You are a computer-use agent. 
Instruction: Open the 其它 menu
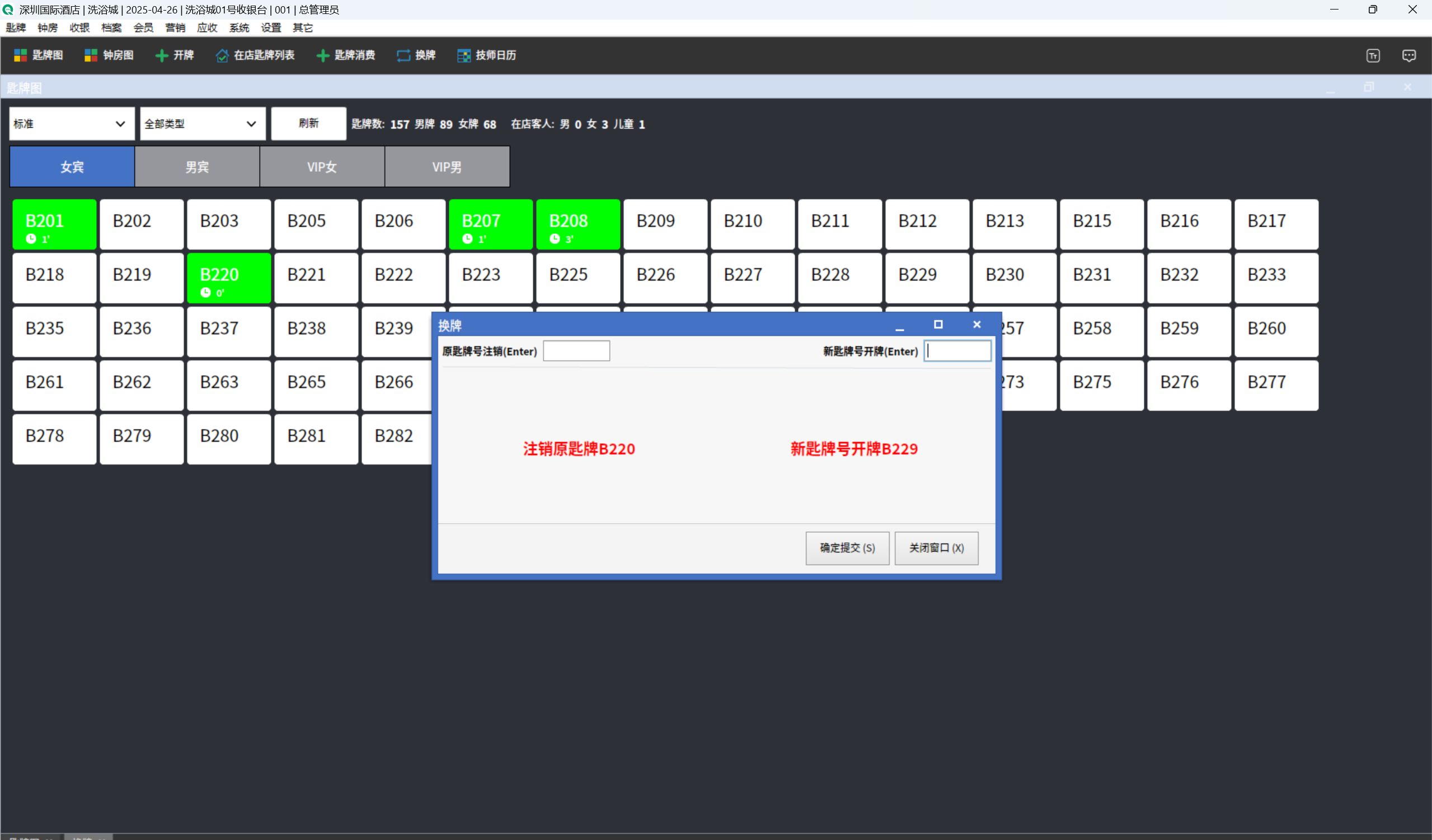click(303, 28)
